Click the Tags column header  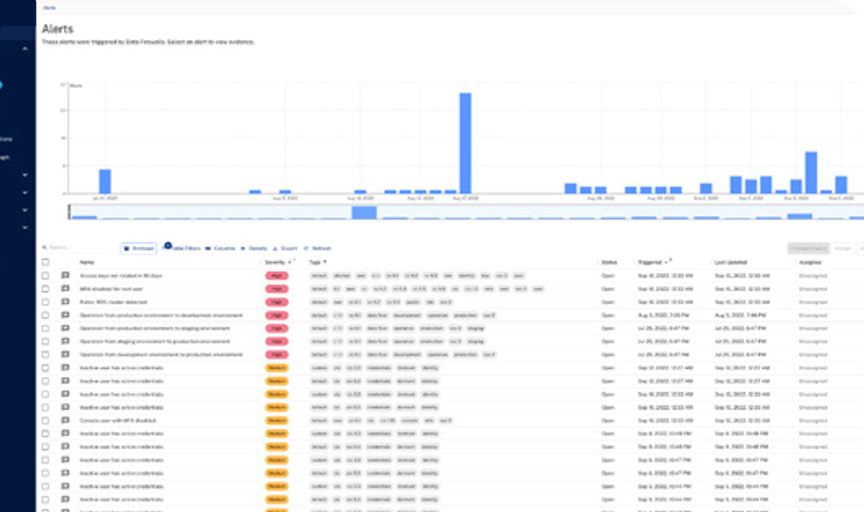pyautogui.click(x=315, y=262)
